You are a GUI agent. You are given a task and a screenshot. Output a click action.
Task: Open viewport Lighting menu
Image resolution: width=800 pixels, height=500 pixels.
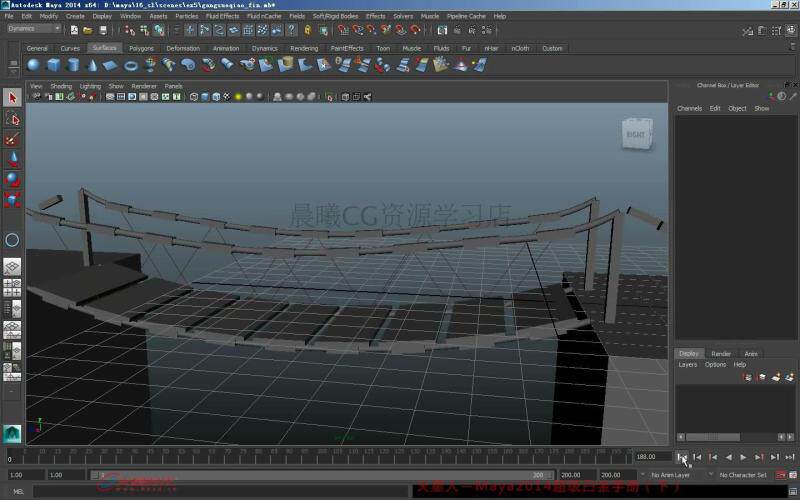pos(90,86)
